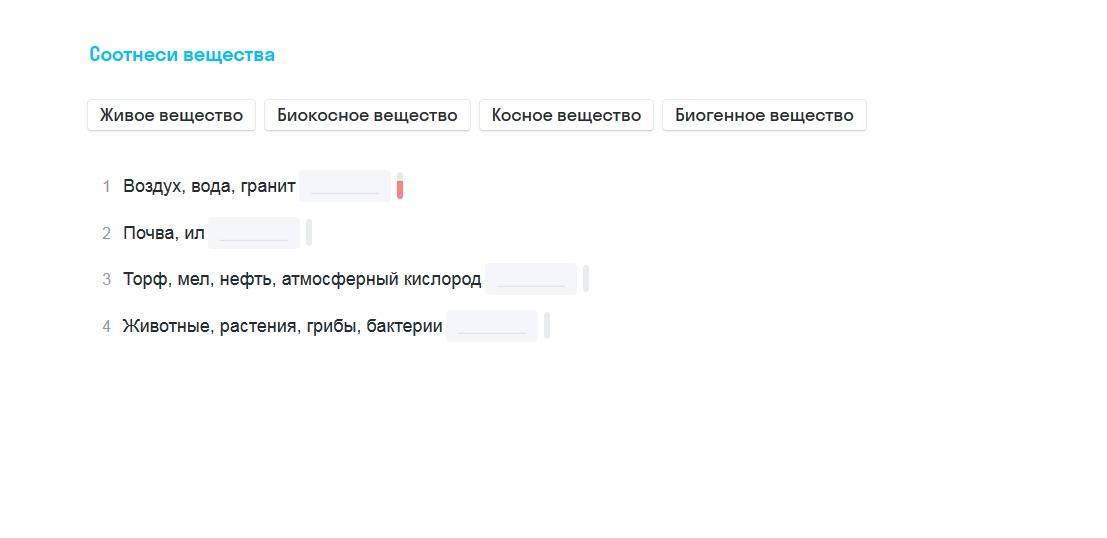1107x538 pixels.
Task: Click blank field after 'Воздух, вода, гранит'
Action: (x=345, y=186)
